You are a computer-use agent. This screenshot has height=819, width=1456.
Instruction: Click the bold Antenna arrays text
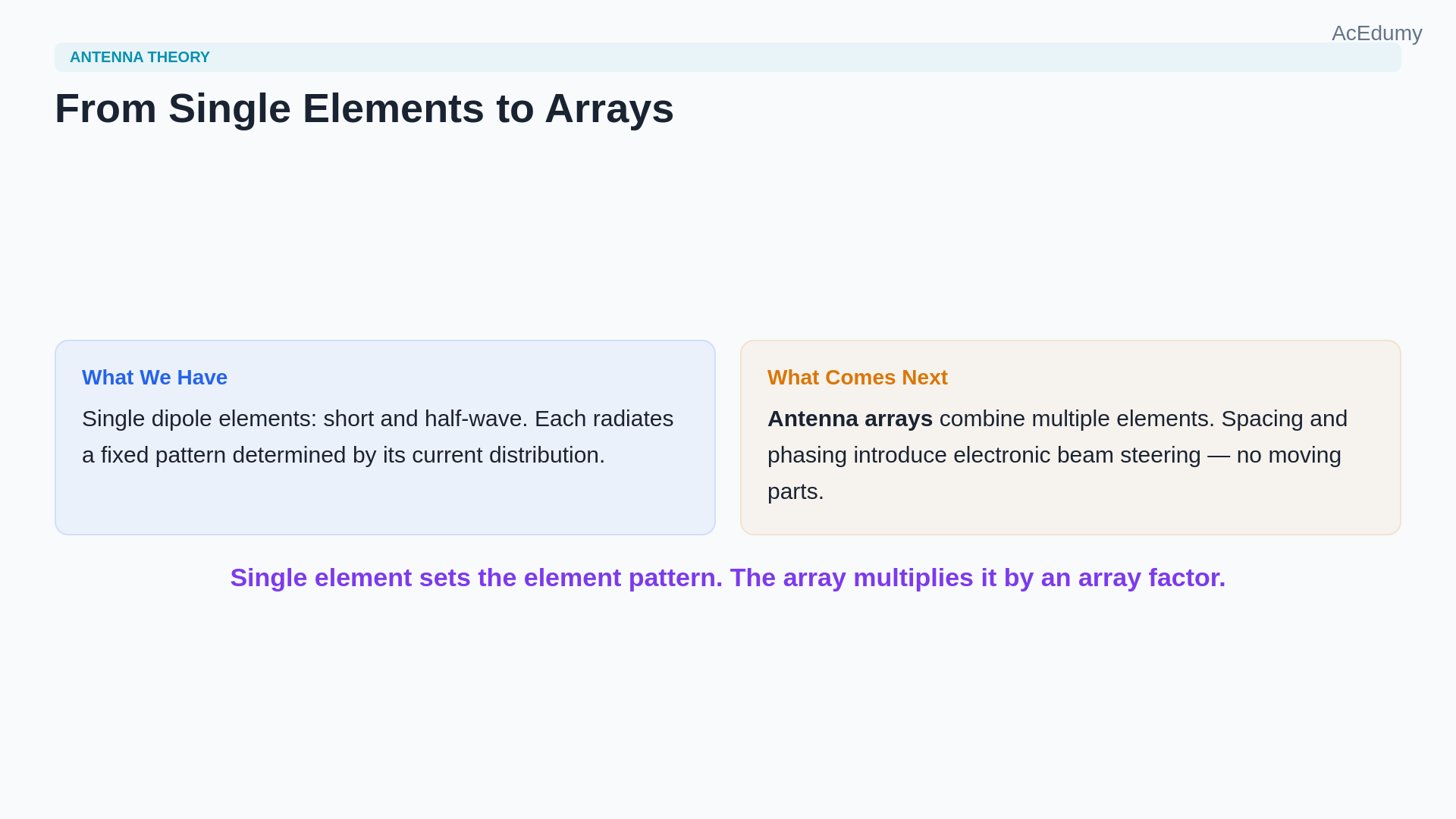850,419
